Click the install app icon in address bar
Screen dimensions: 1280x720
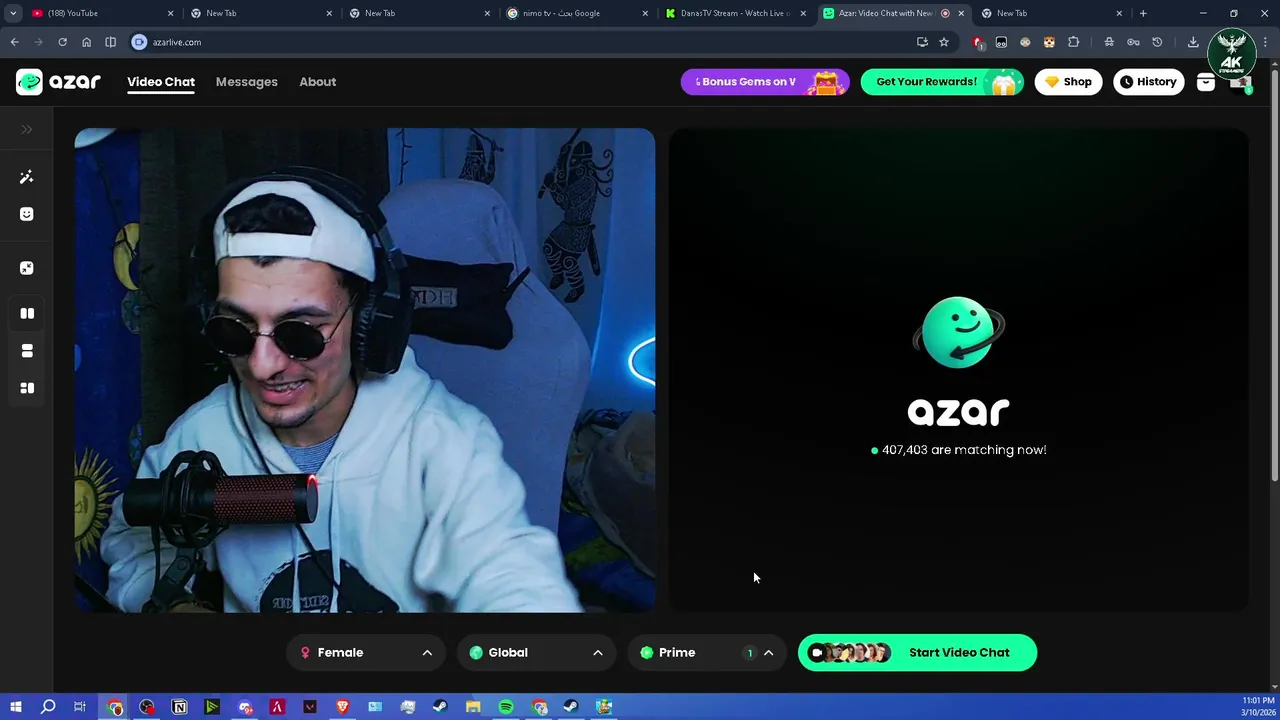coord(922,42)
